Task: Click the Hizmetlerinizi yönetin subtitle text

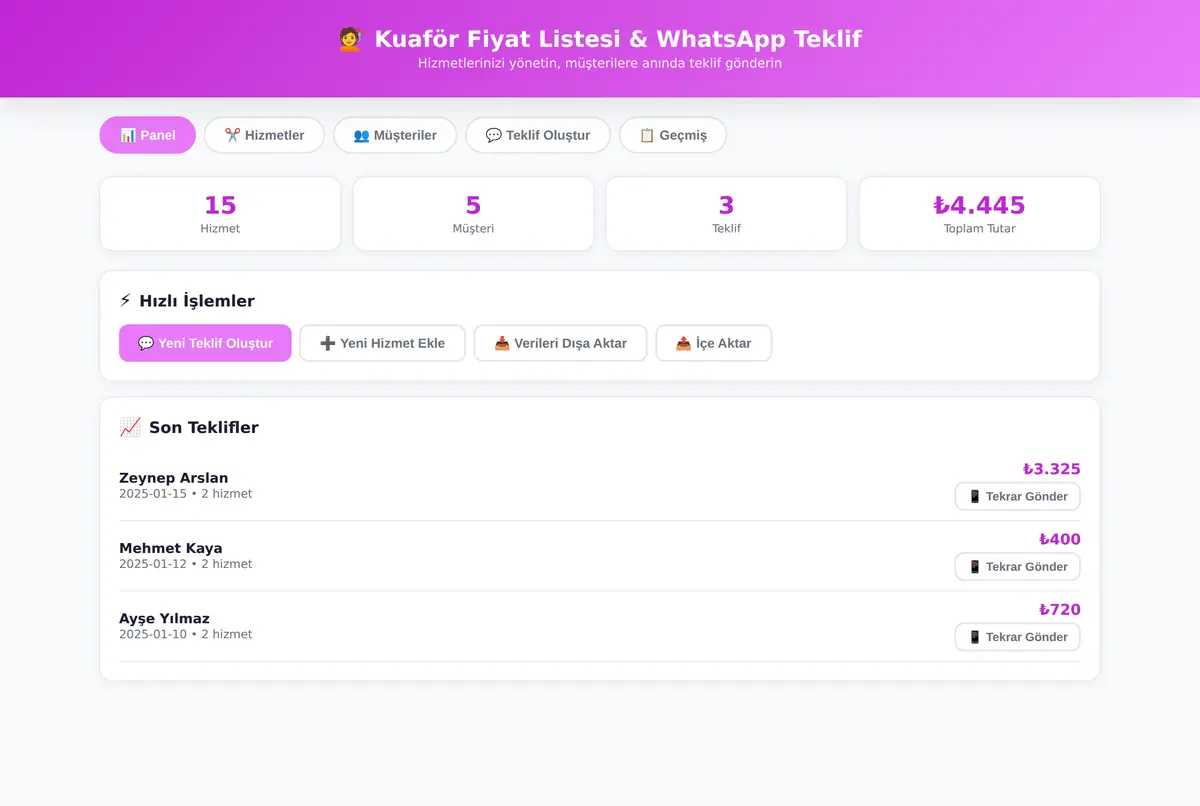Action: [x=600, y=63]
